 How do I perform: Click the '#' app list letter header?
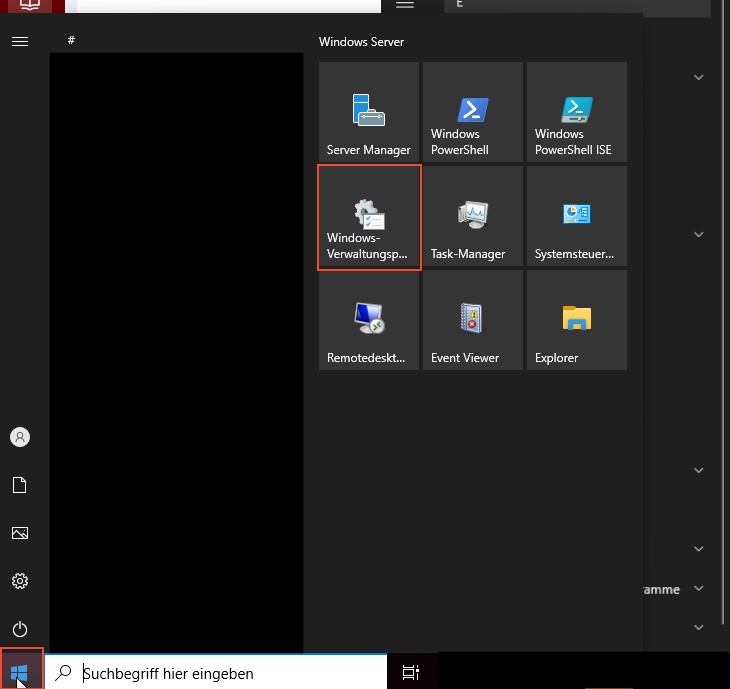pyautogui.click(x=71, y=41)
